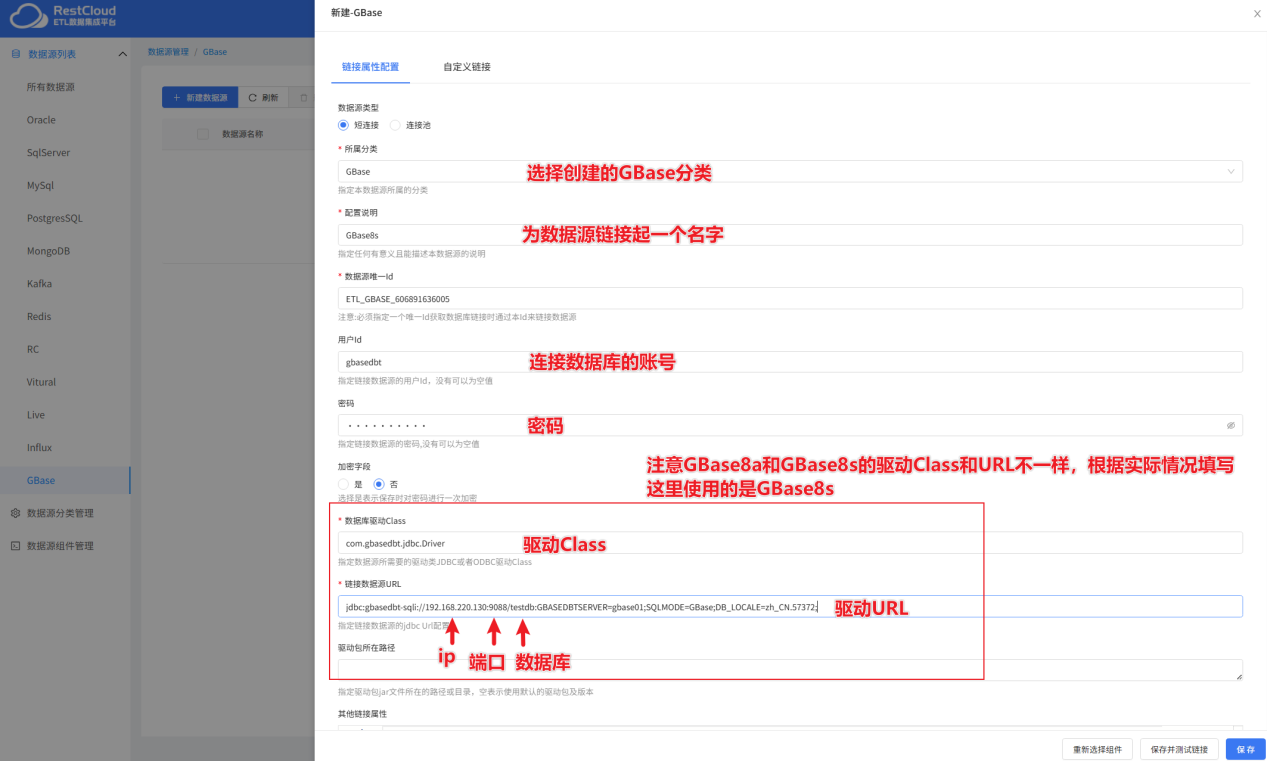Click the gear icon beside 数据源分类管理
This screenshot has height=761, width=1267.
pyautogui.click(x=15, y=513)
